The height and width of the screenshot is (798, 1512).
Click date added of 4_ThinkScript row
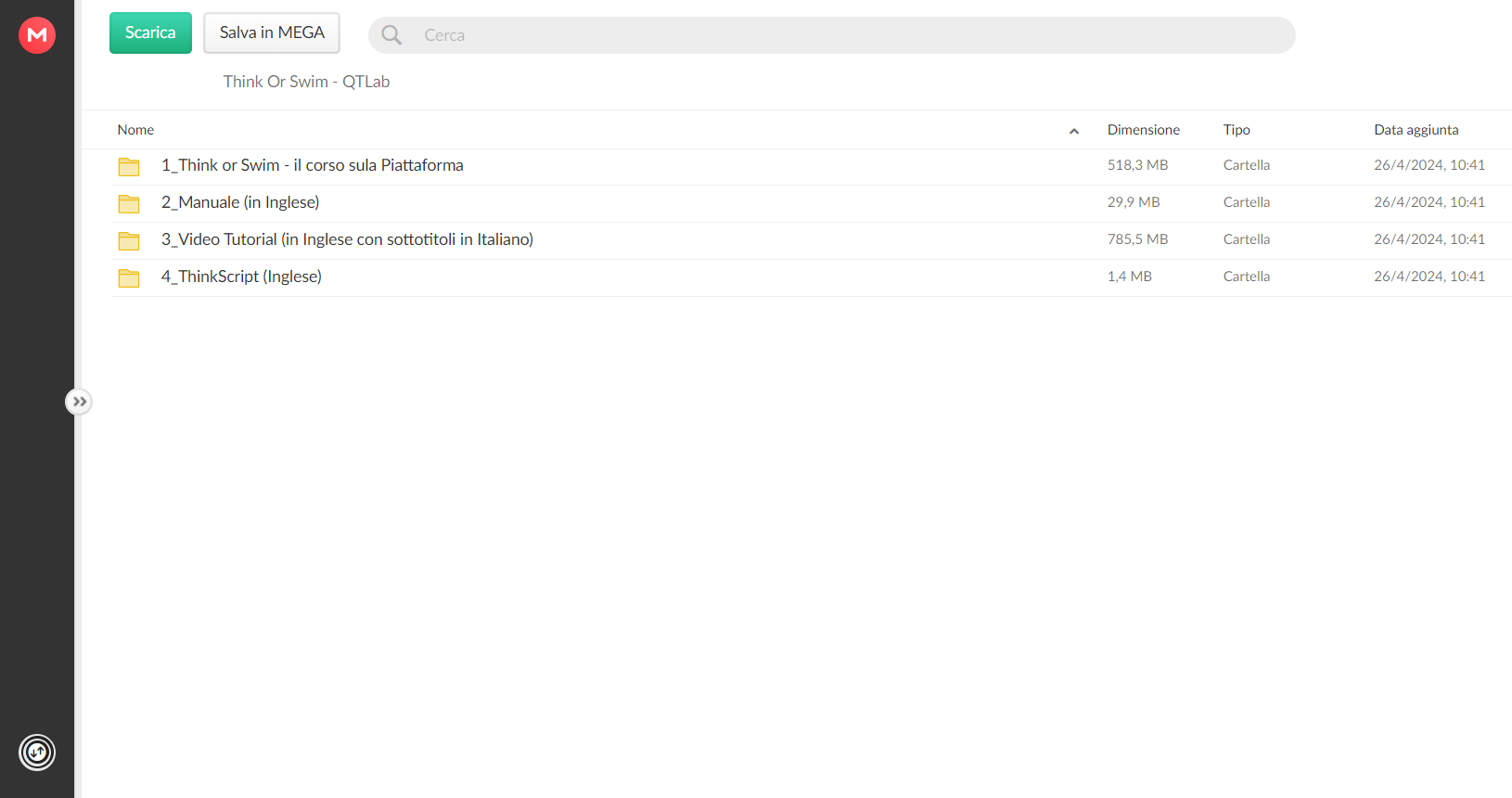(x=1429, y=277)
